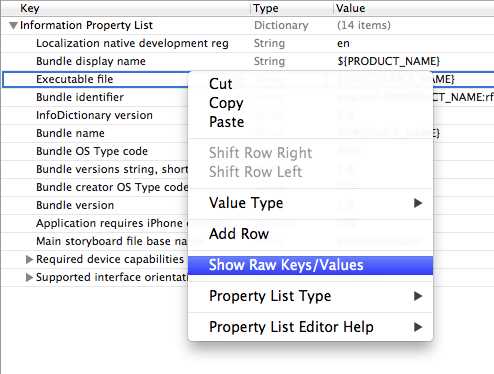
Task: Expand the Supported interface orientations row
Action: click(x=29, y=277)
